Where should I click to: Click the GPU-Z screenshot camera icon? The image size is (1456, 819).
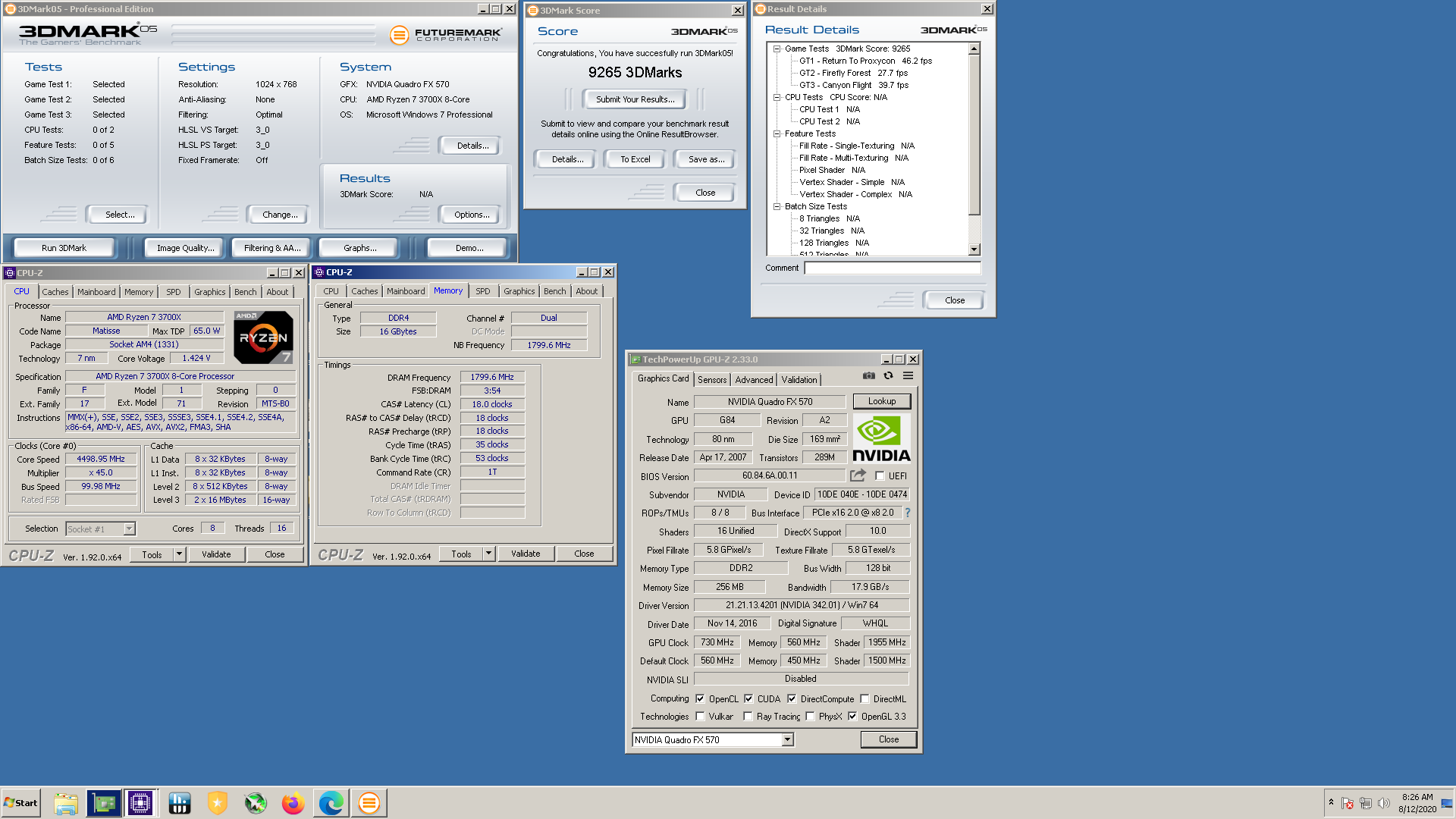point(869,375)
